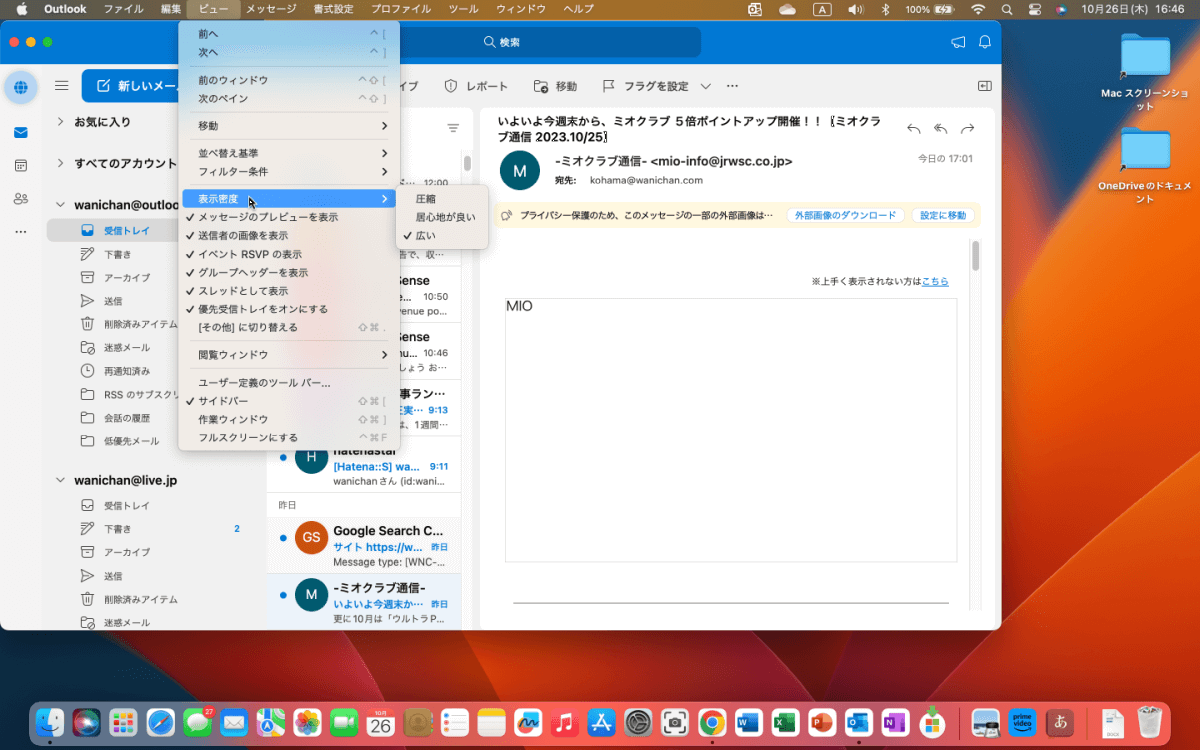Screen dimensions: 1200x750
Task: Open the ツール menu
Action: click(x=464, y=9)
